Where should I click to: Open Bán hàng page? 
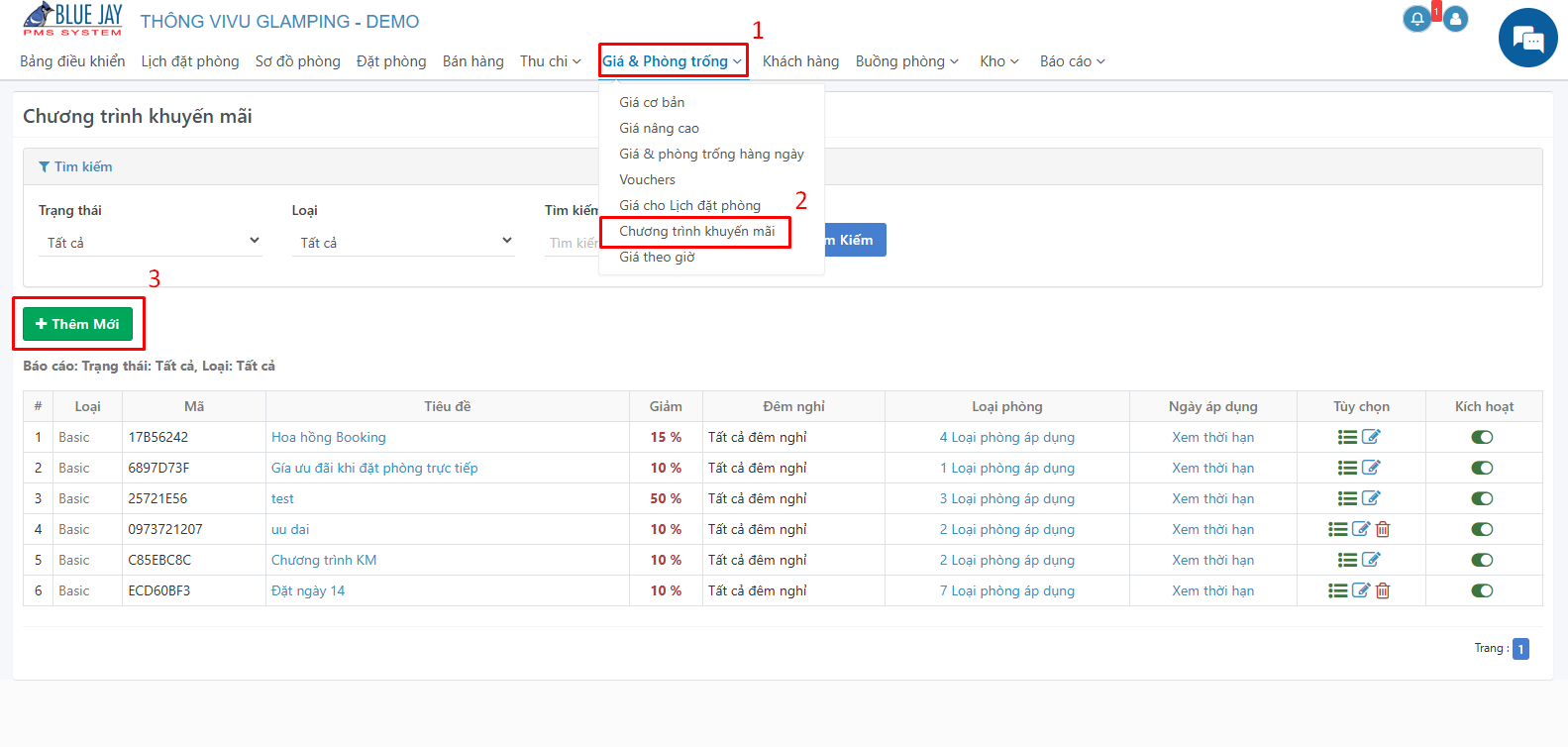(x=473, y=61)
